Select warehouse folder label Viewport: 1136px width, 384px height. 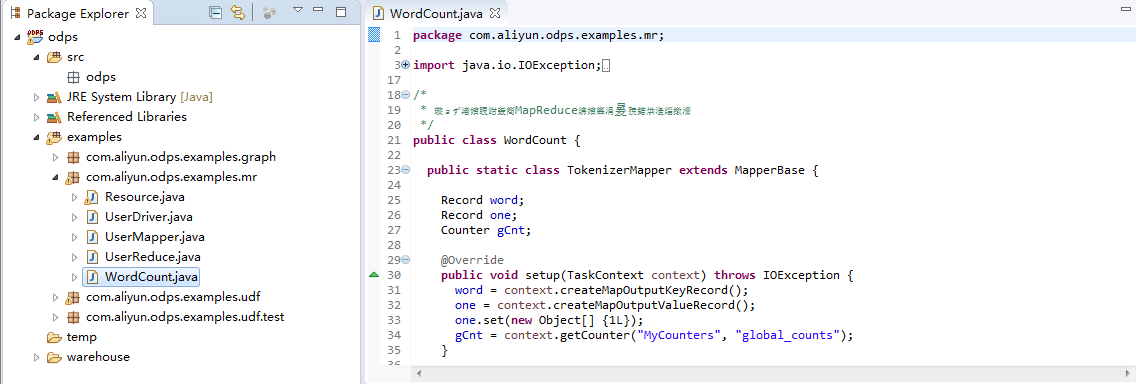(99, 357)
